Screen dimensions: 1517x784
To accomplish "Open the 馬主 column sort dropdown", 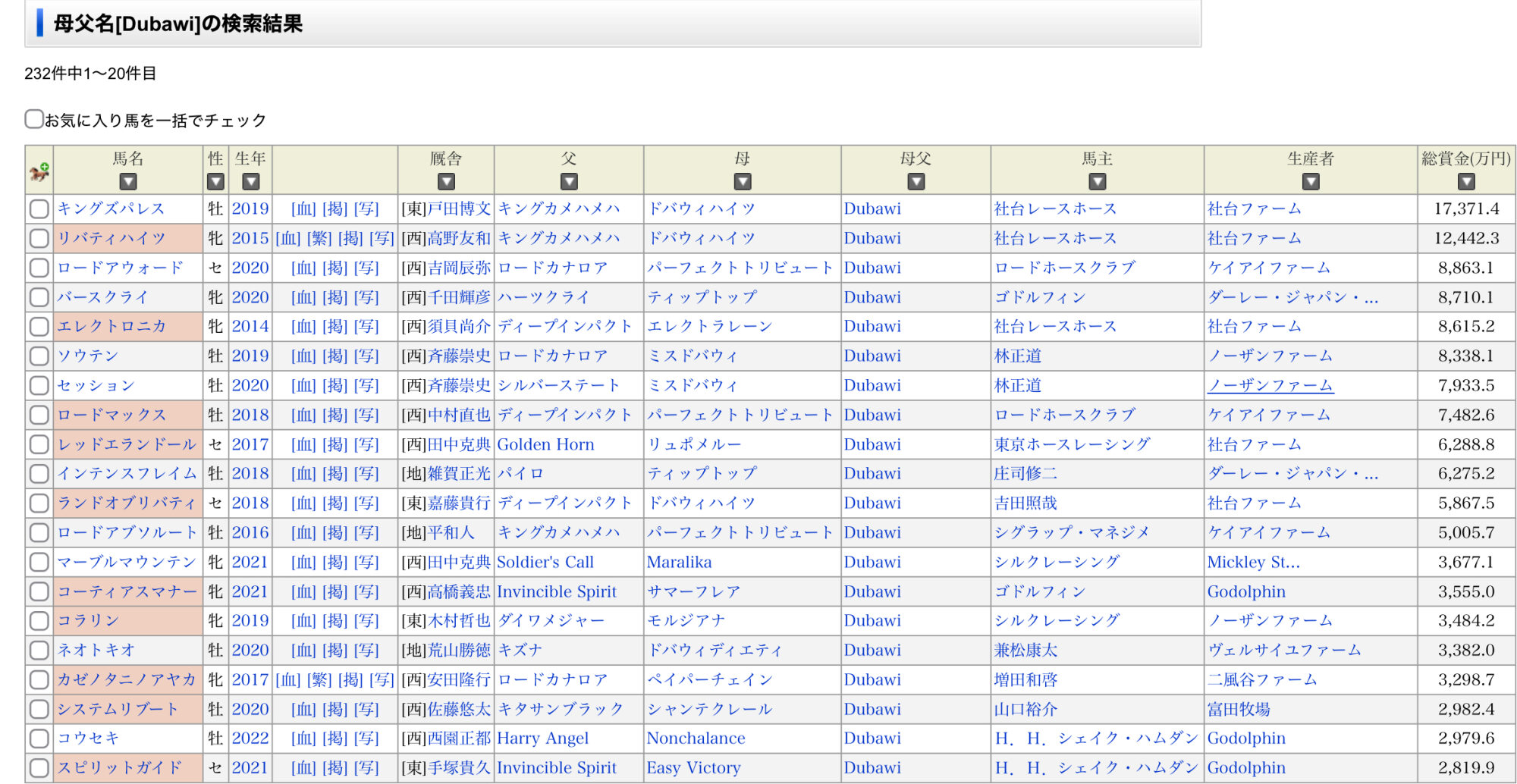I will click(x=1098, y=182).
